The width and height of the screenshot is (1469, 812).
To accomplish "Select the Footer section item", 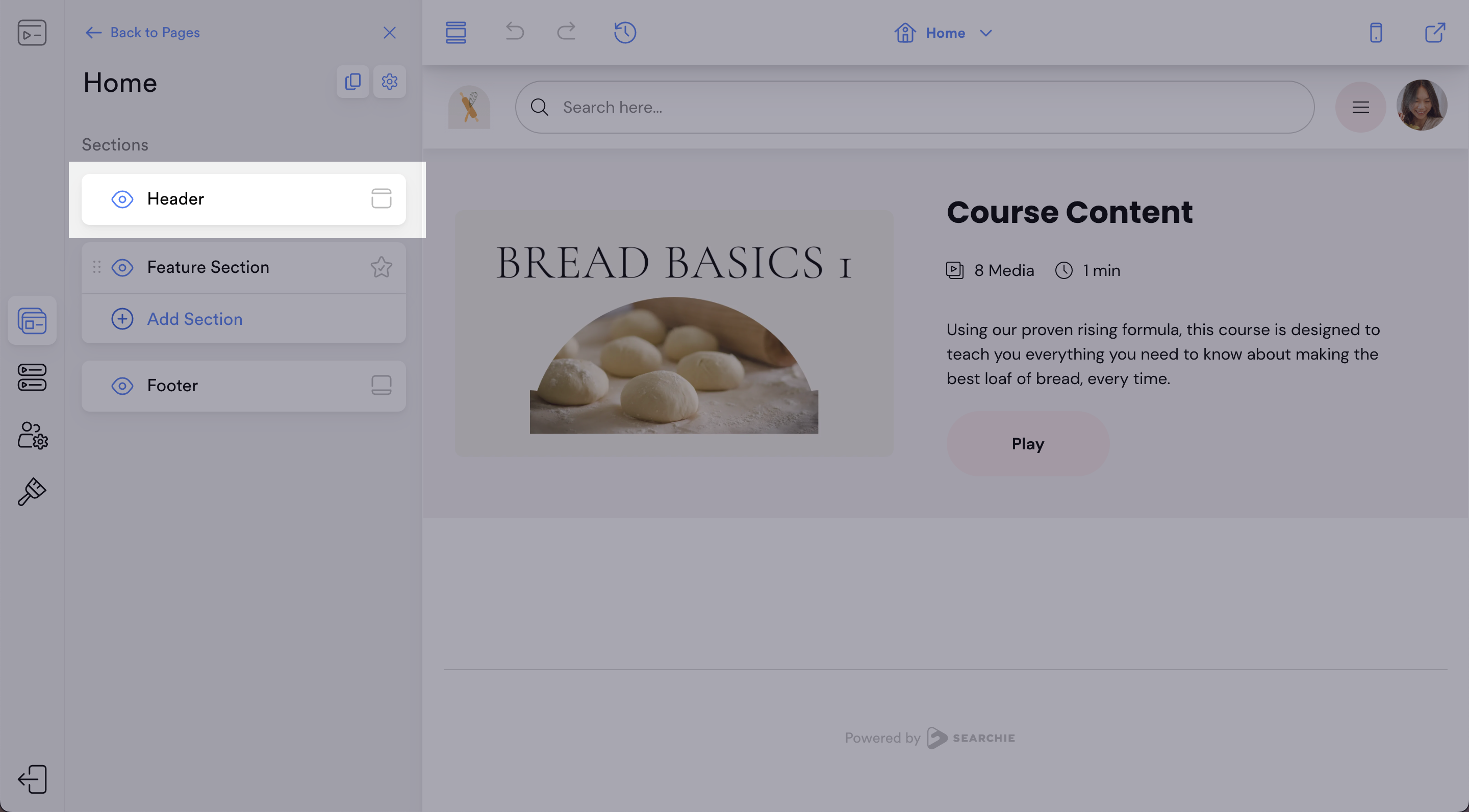I will 172,386.
